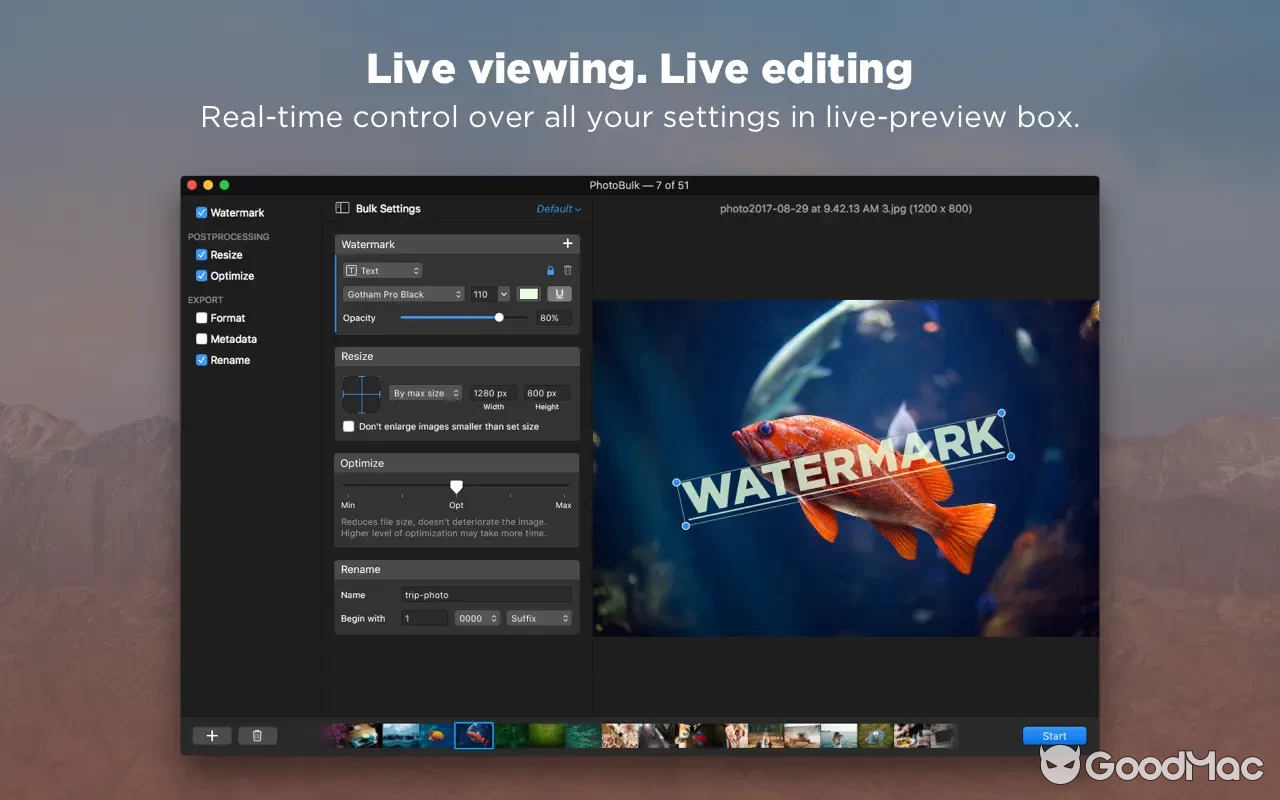Add photos with the bottom plus button

pyautogui.click(x=212, y=736)
